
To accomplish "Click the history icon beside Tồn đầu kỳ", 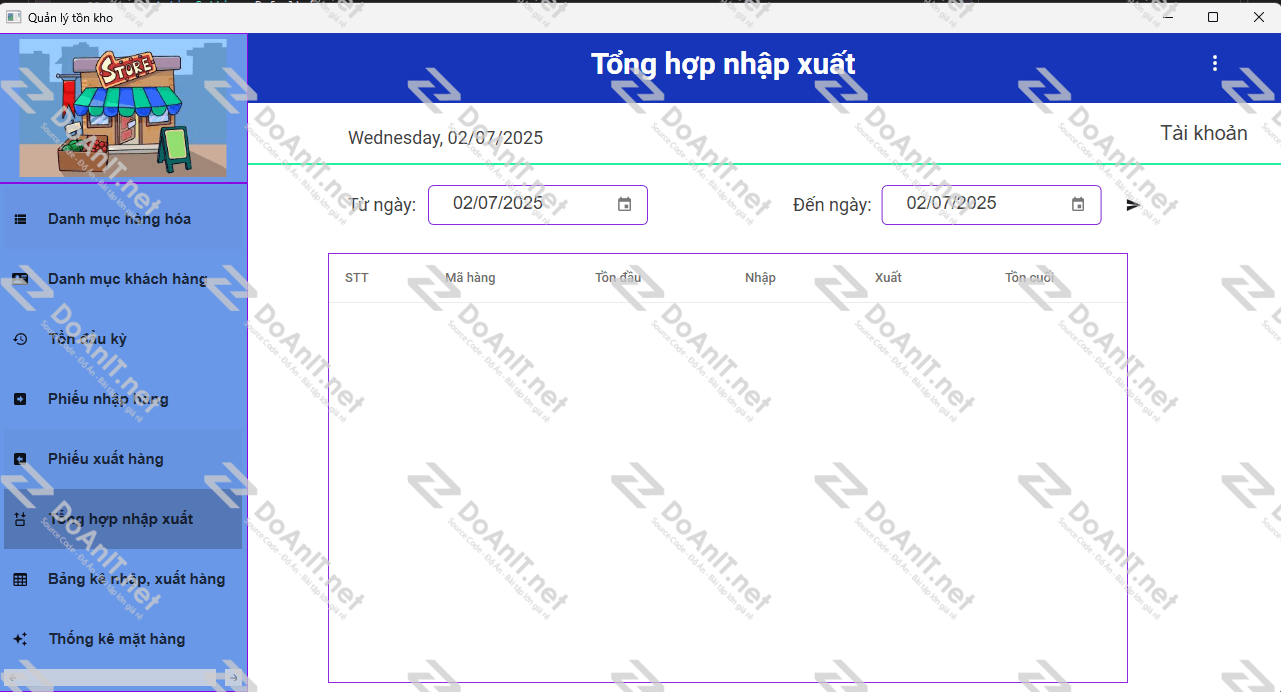I will (x=20, y=339).
